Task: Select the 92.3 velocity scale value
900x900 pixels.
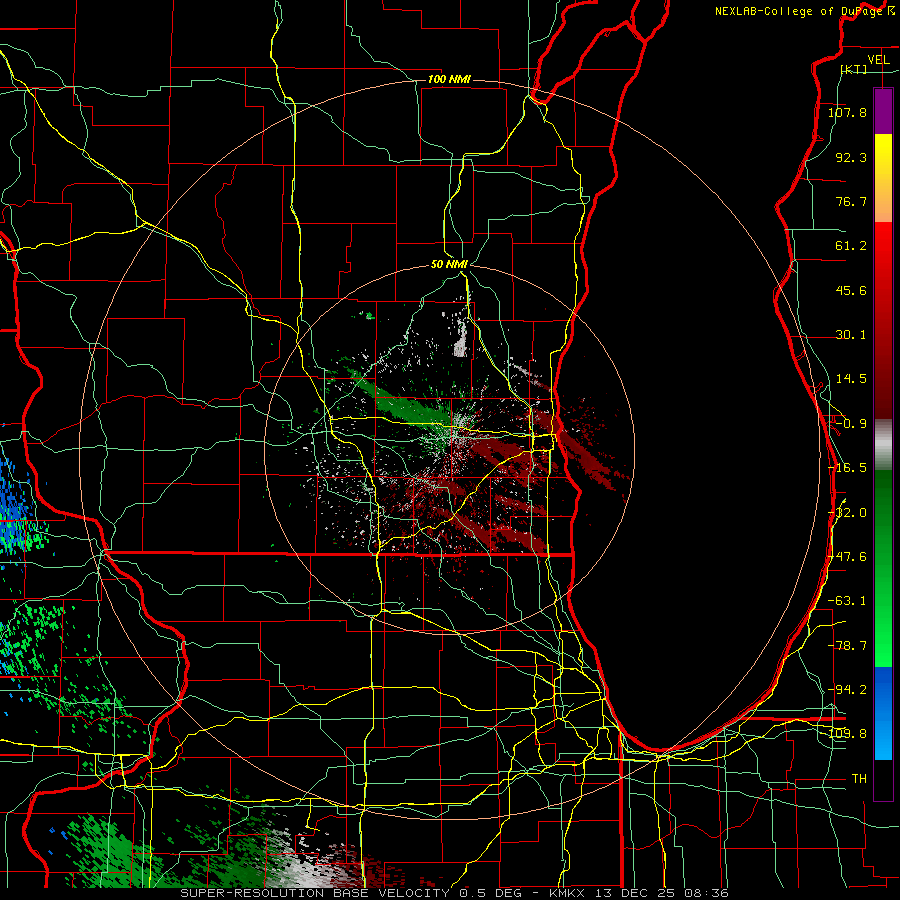Action: [x=851, y=157]
